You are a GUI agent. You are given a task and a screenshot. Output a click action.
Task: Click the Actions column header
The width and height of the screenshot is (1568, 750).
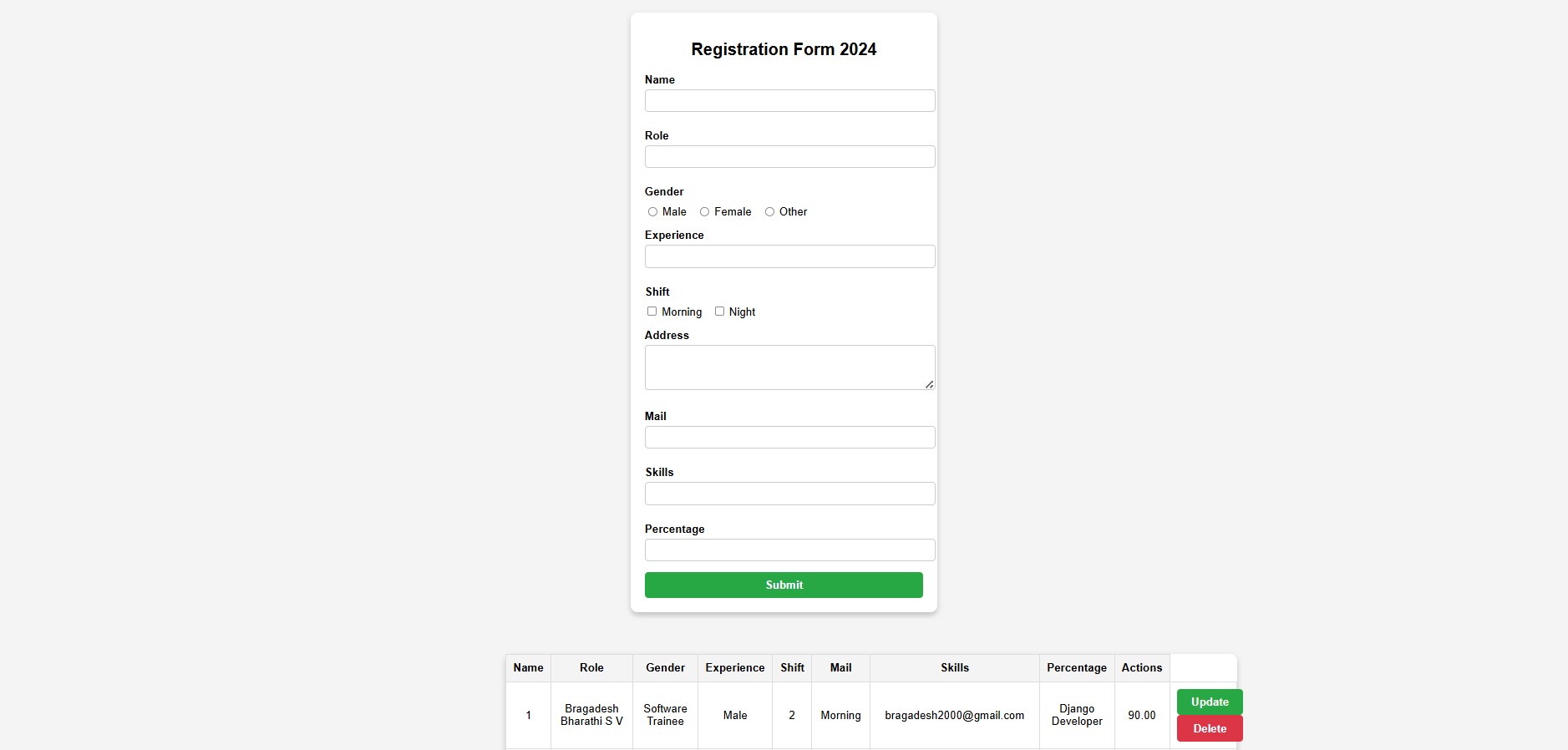click(x=1141, y=668)
